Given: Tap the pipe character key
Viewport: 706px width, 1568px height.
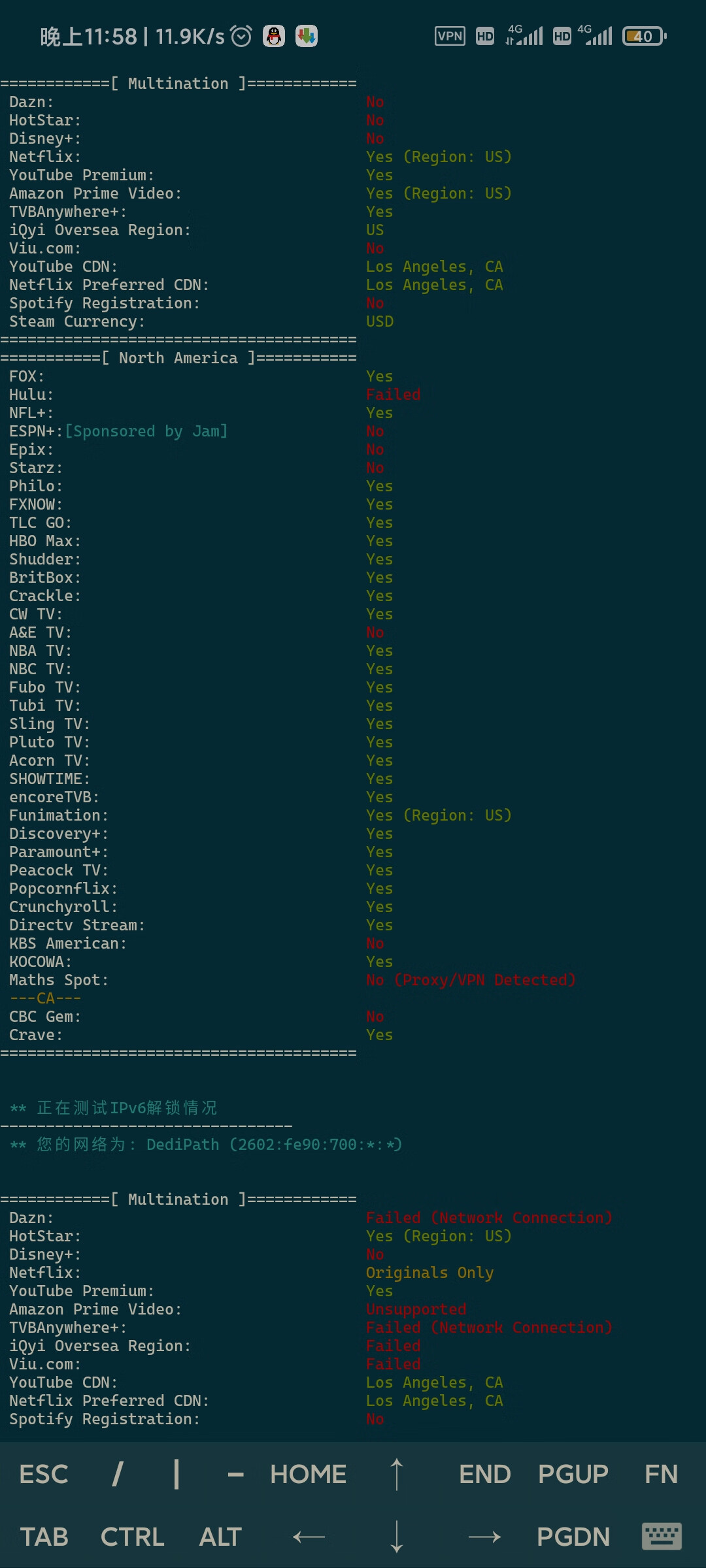Looking at the screenshot, I should tap(176, 1474).
